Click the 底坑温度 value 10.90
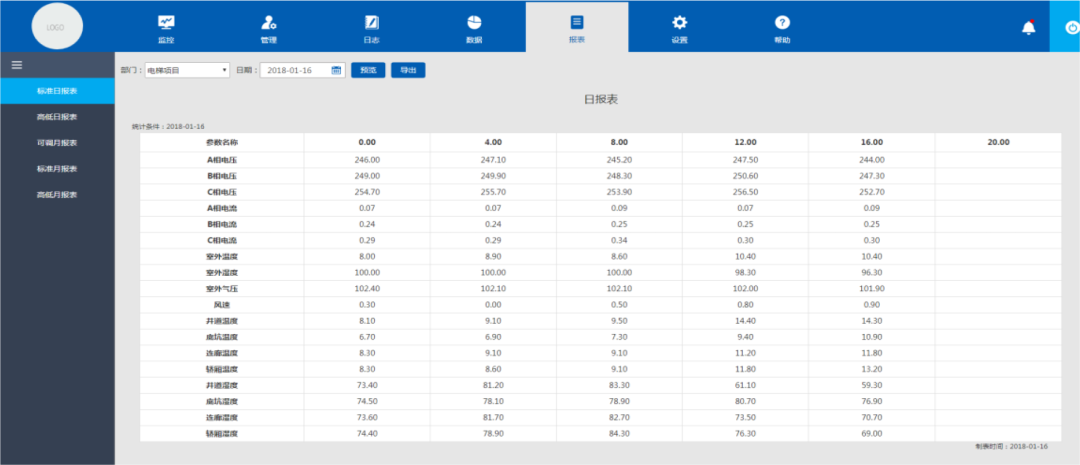 (871, 337)
